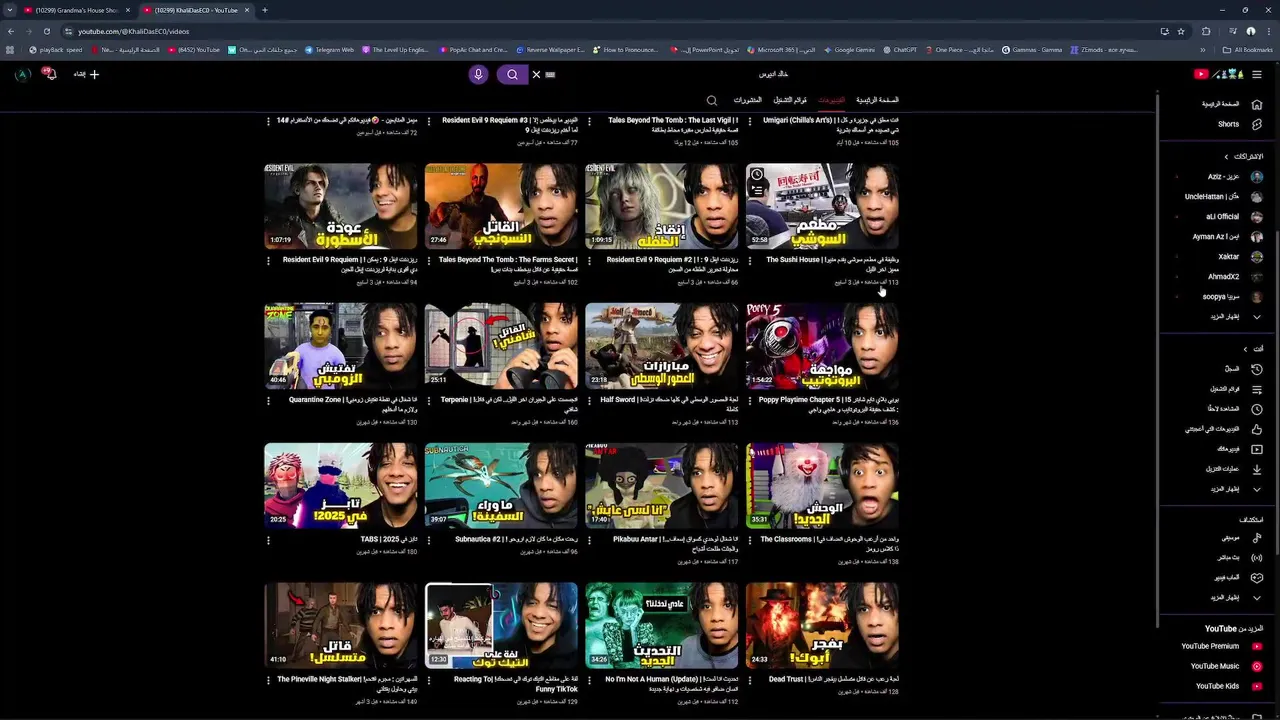1280x720 pixels.
Task: Open No I'm Not A Human (Update) title
Action: coord(669,684)
